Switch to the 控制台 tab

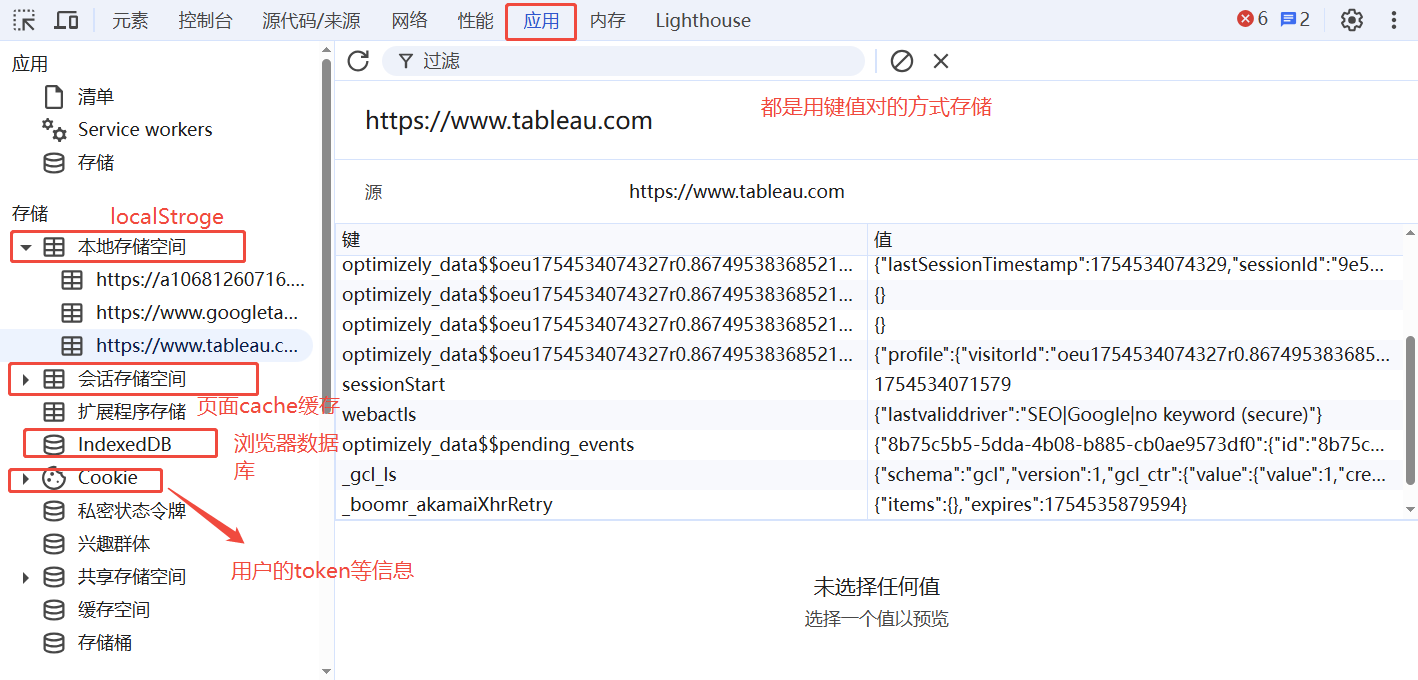pyautogui.click(x=205, y=20)
